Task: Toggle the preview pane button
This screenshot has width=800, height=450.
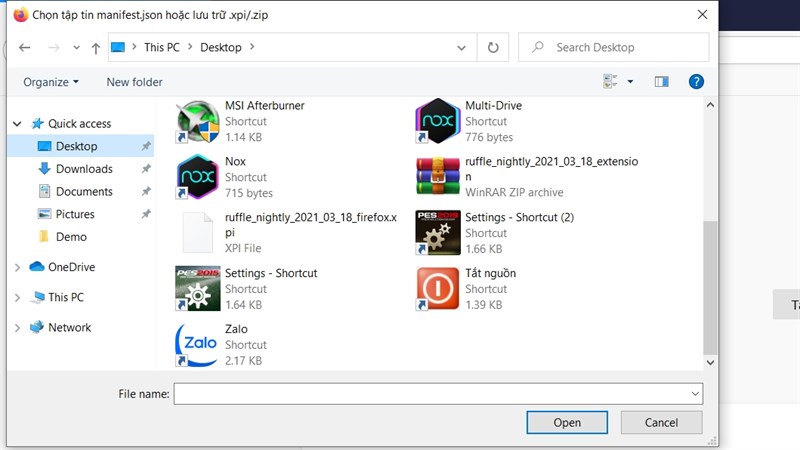Action: point(661,82)
